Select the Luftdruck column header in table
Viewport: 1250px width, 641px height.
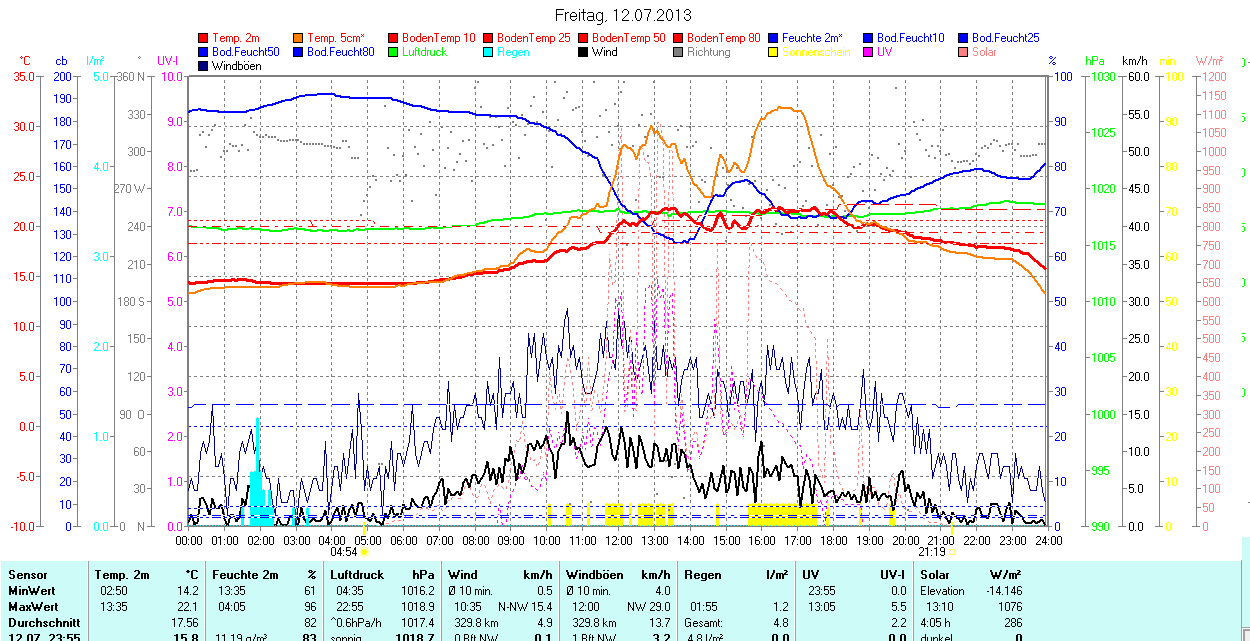[356, 575]
